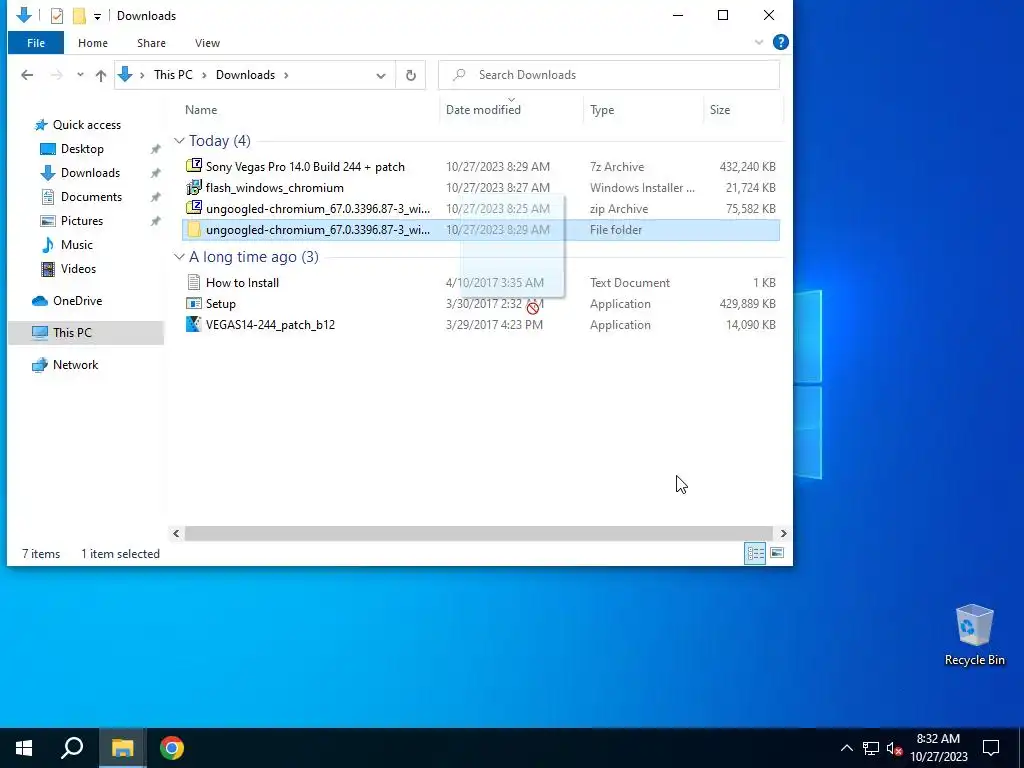Click the right arrow of horizontal scrollbar
1024x768 pixels.
(x=784, y=534)
